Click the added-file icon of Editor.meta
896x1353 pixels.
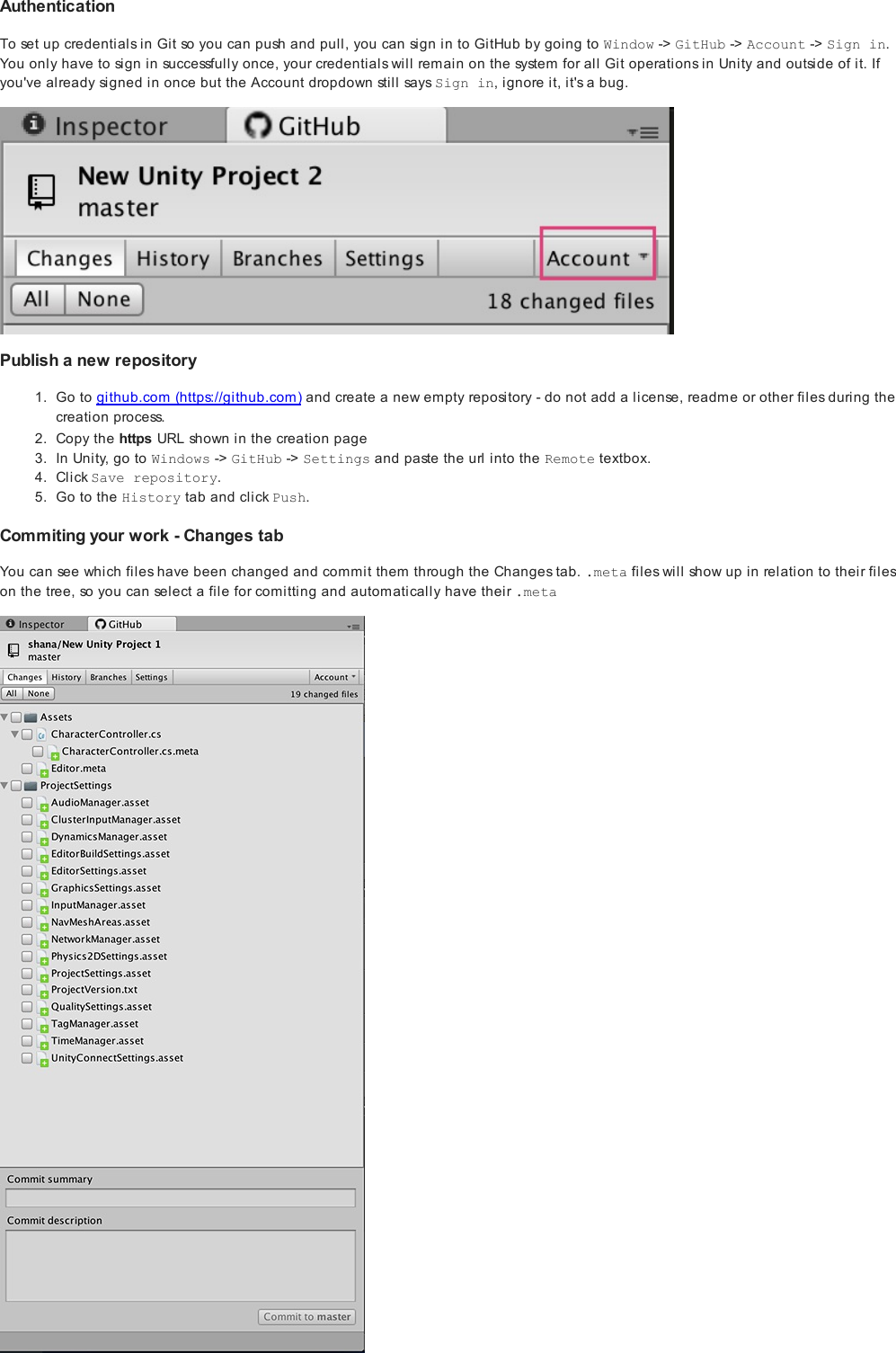(x=42, y=770)
